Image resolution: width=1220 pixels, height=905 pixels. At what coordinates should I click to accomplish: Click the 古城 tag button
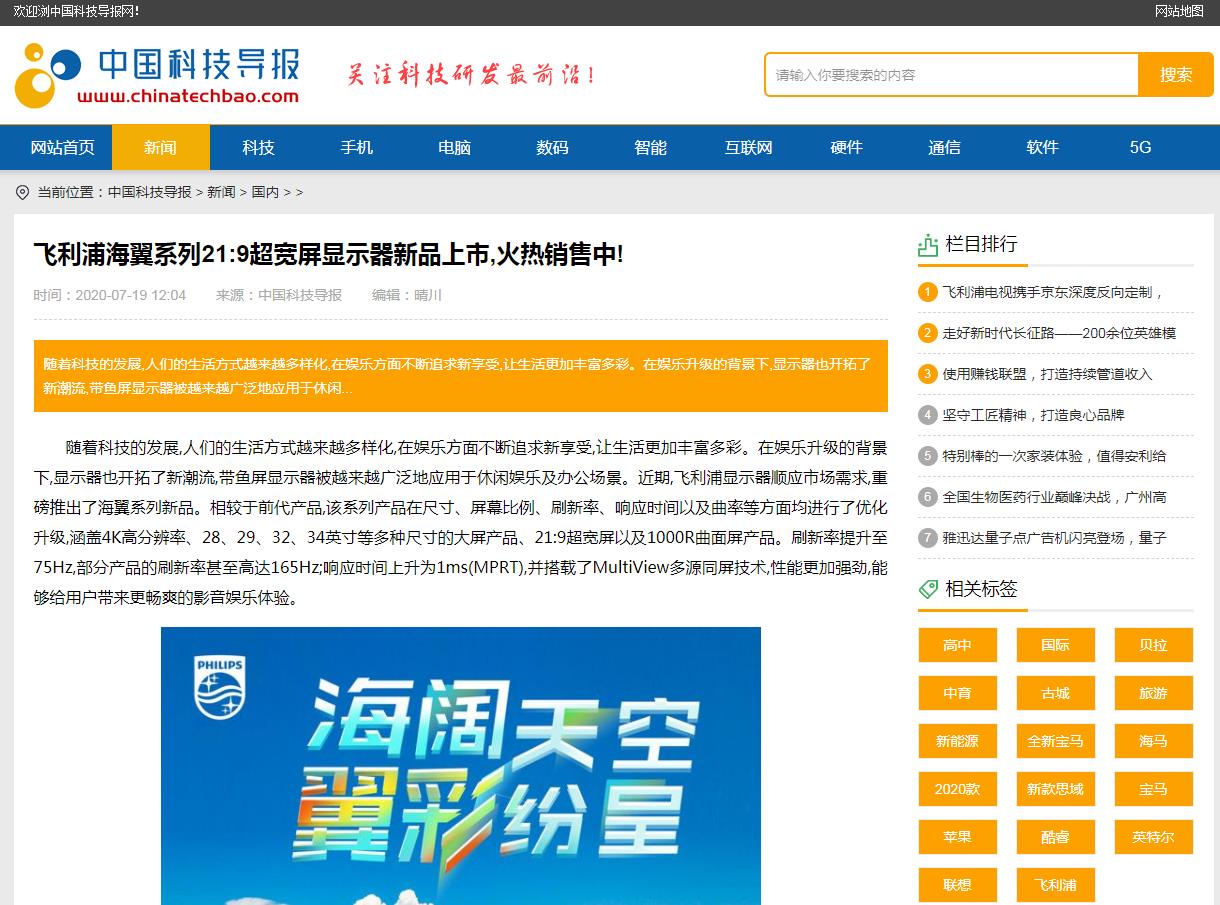1056,693
